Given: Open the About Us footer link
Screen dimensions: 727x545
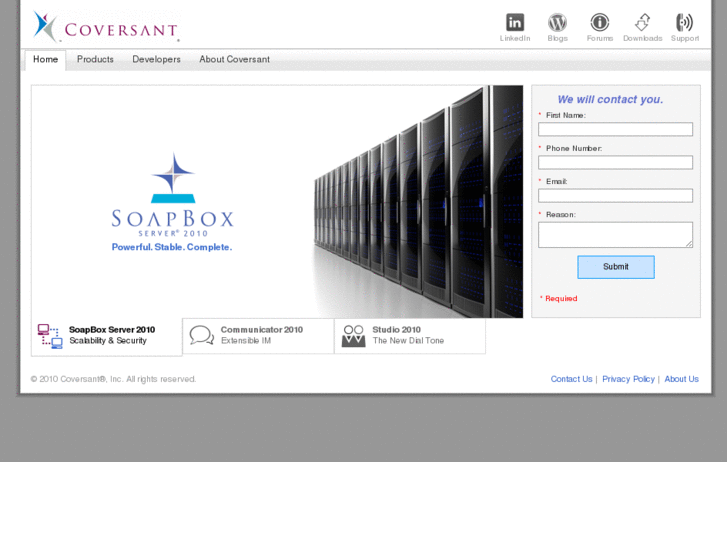Looking at the screenshot, I should [x=681, y=379].
